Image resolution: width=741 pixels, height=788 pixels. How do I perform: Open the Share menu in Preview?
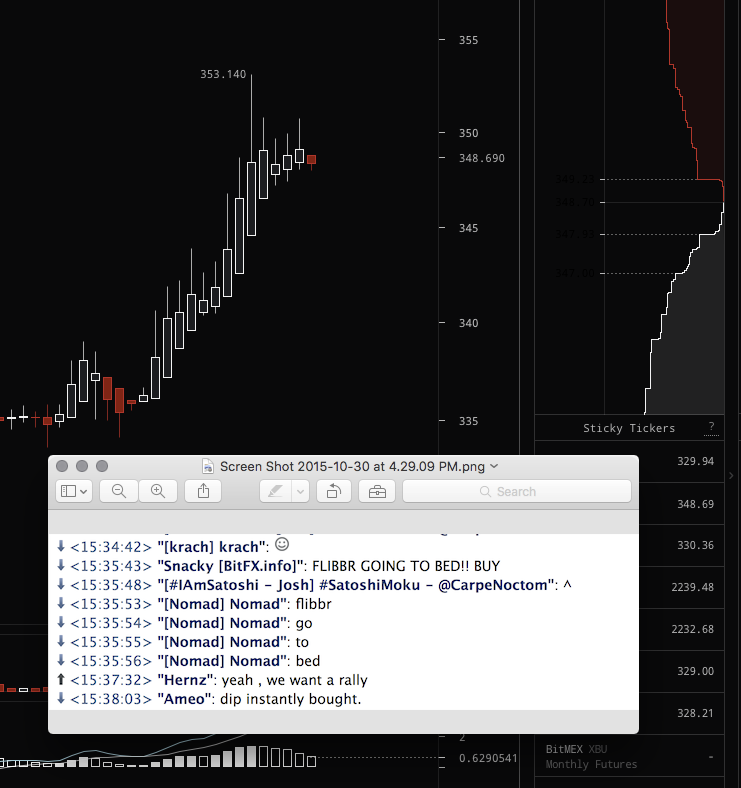click(203, 491)
